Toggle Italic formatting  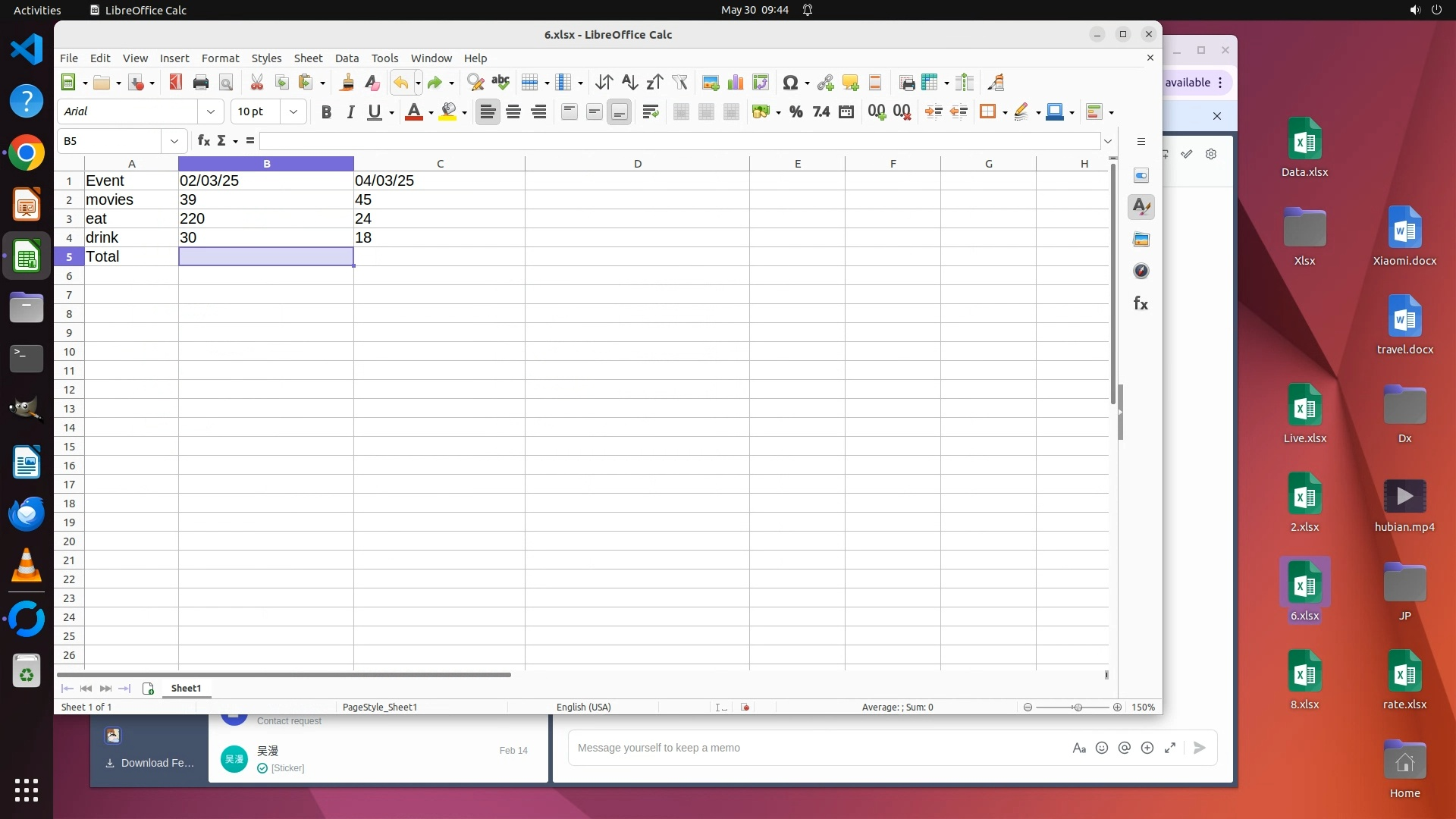point(350,112)
